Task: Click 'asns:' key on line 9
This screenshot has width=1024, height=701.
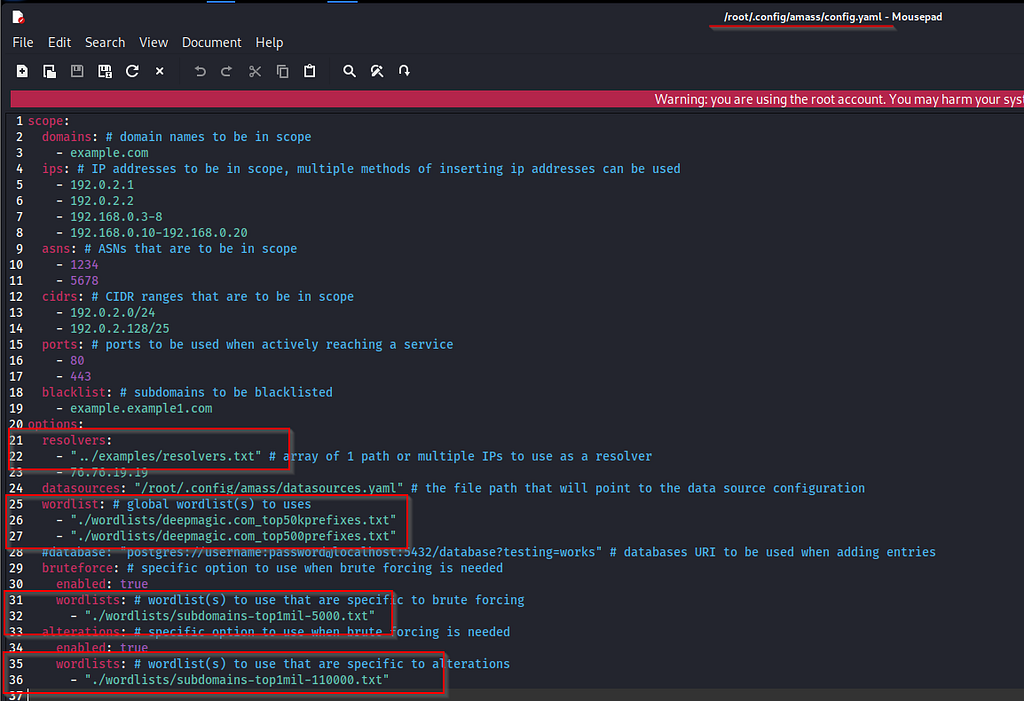Action: [59, 248]
